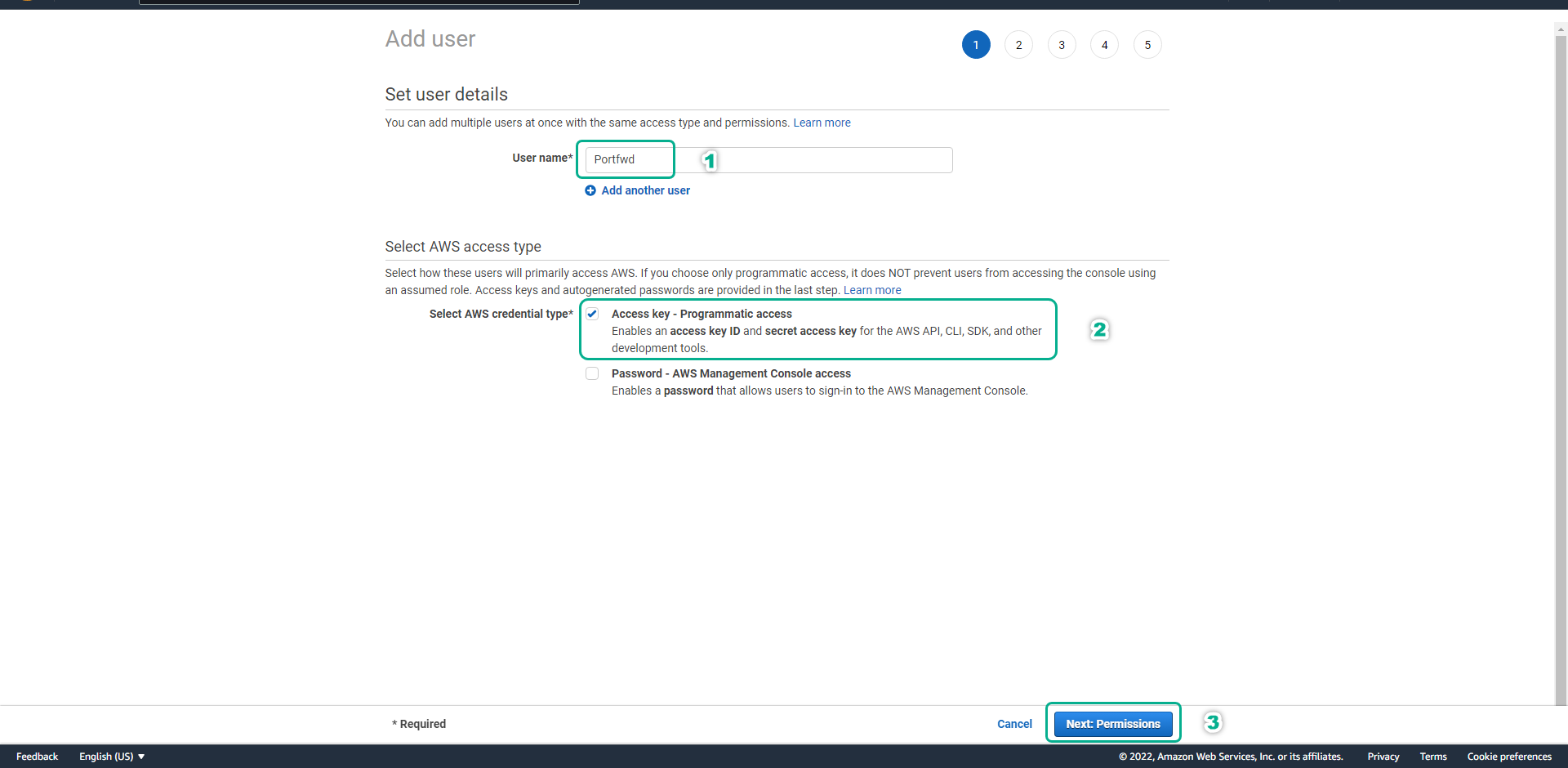Image resolution: width=1568 pixels, height=768 pixels.
Task: Cancel the add user process
Action: [1014, 724]
